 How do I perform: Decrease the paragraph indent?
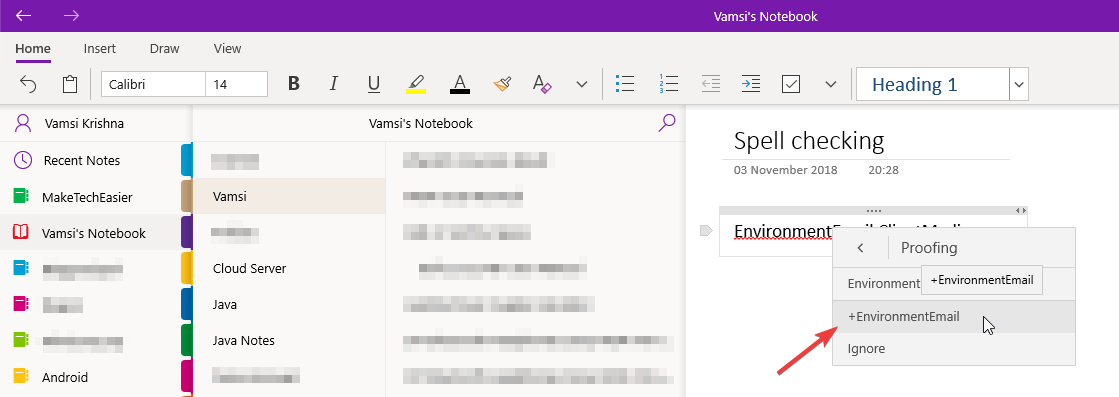[710, 84]
